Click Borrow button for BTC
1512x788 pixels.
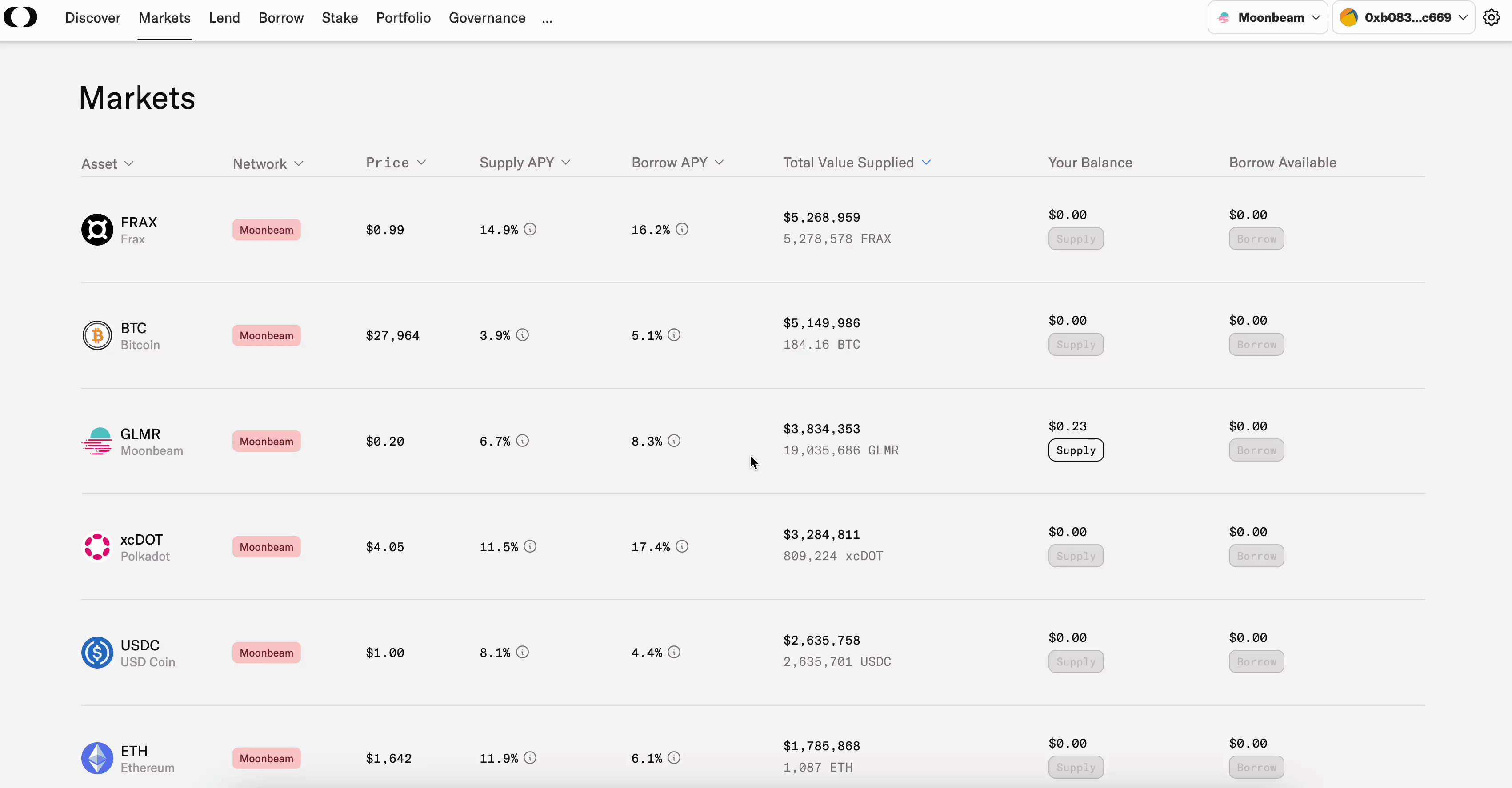(1256, 344)
